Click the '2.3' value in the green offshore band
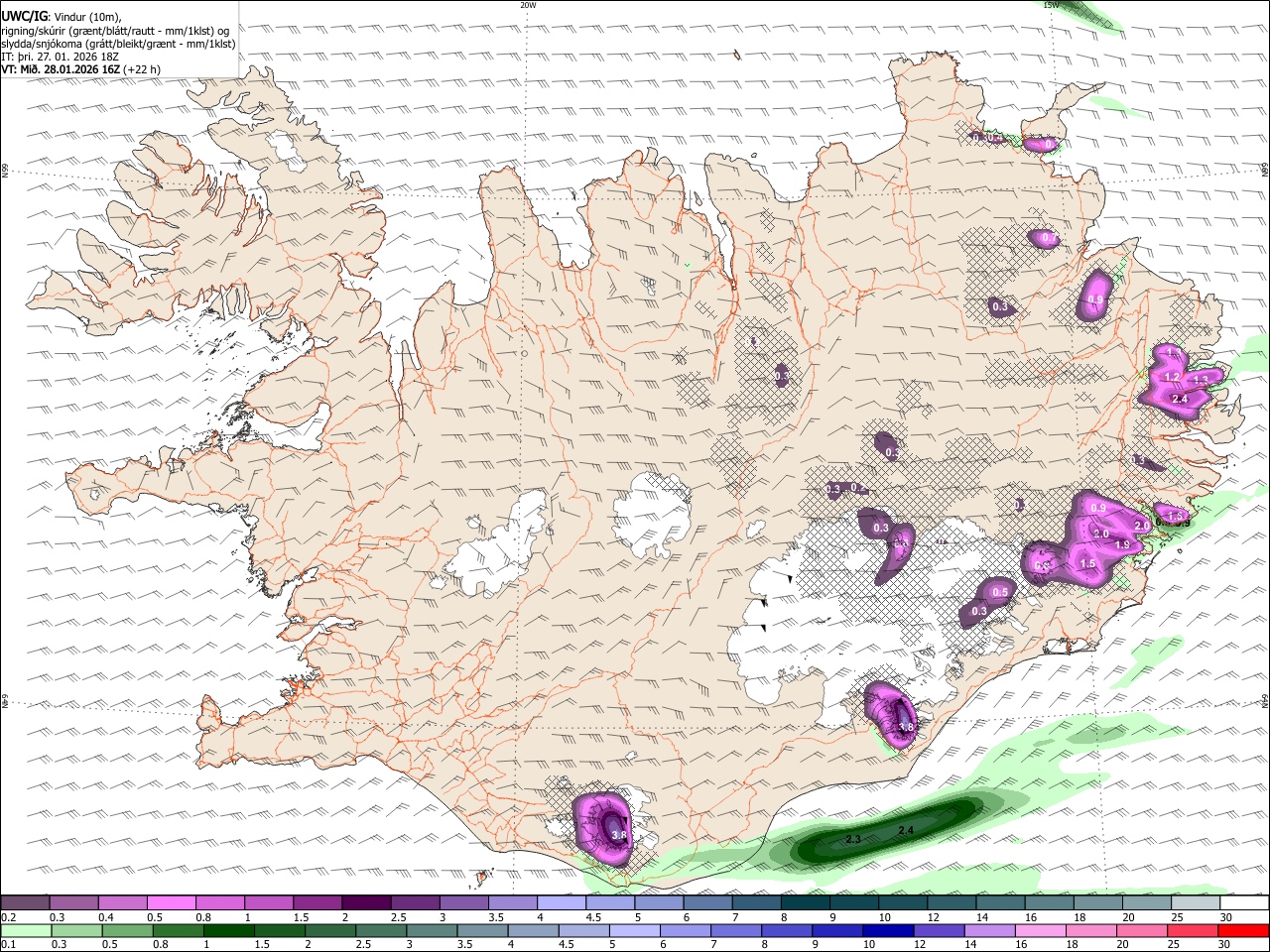Screen dimensions: 1270x952 point(853,839)
